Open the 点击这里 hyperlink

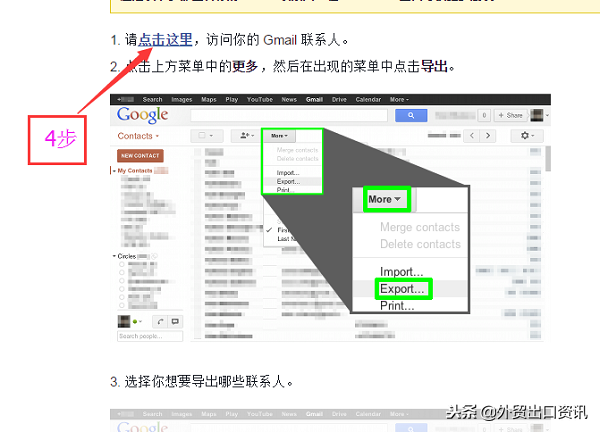pos(165,40)
